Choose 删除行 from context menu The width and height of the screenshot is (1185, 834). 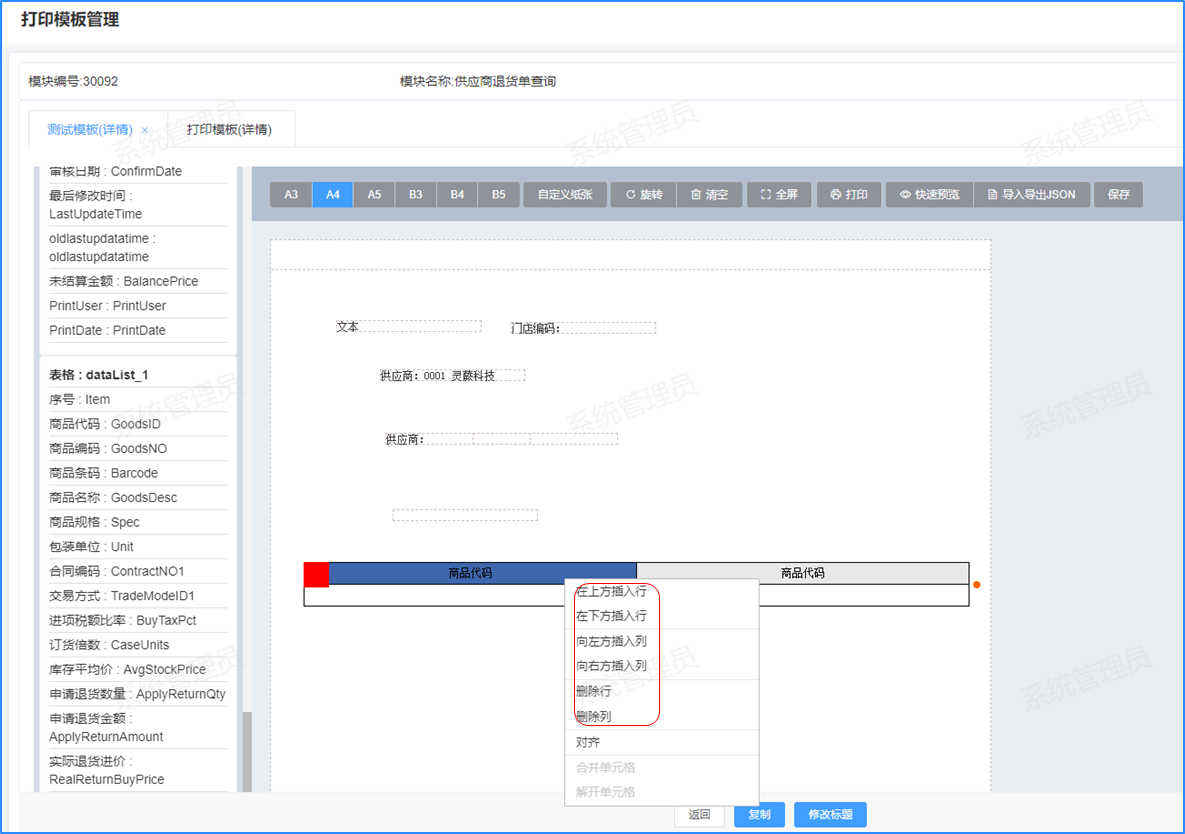pyautogui.click(x=661, y=691)
